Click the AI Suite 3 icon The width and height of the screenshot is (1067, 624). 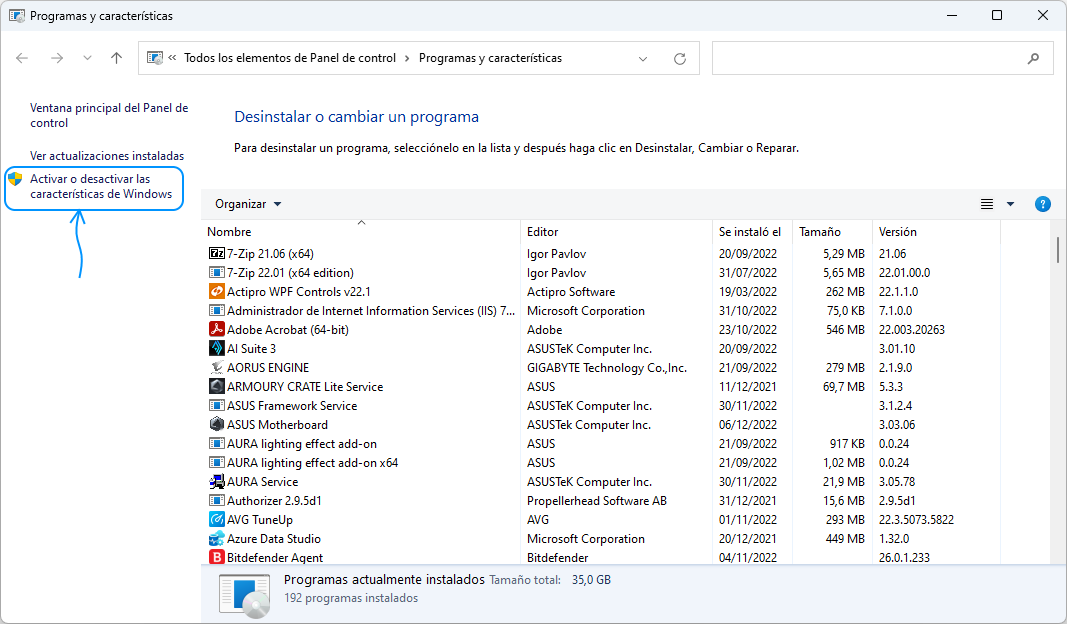click(216, 349)
